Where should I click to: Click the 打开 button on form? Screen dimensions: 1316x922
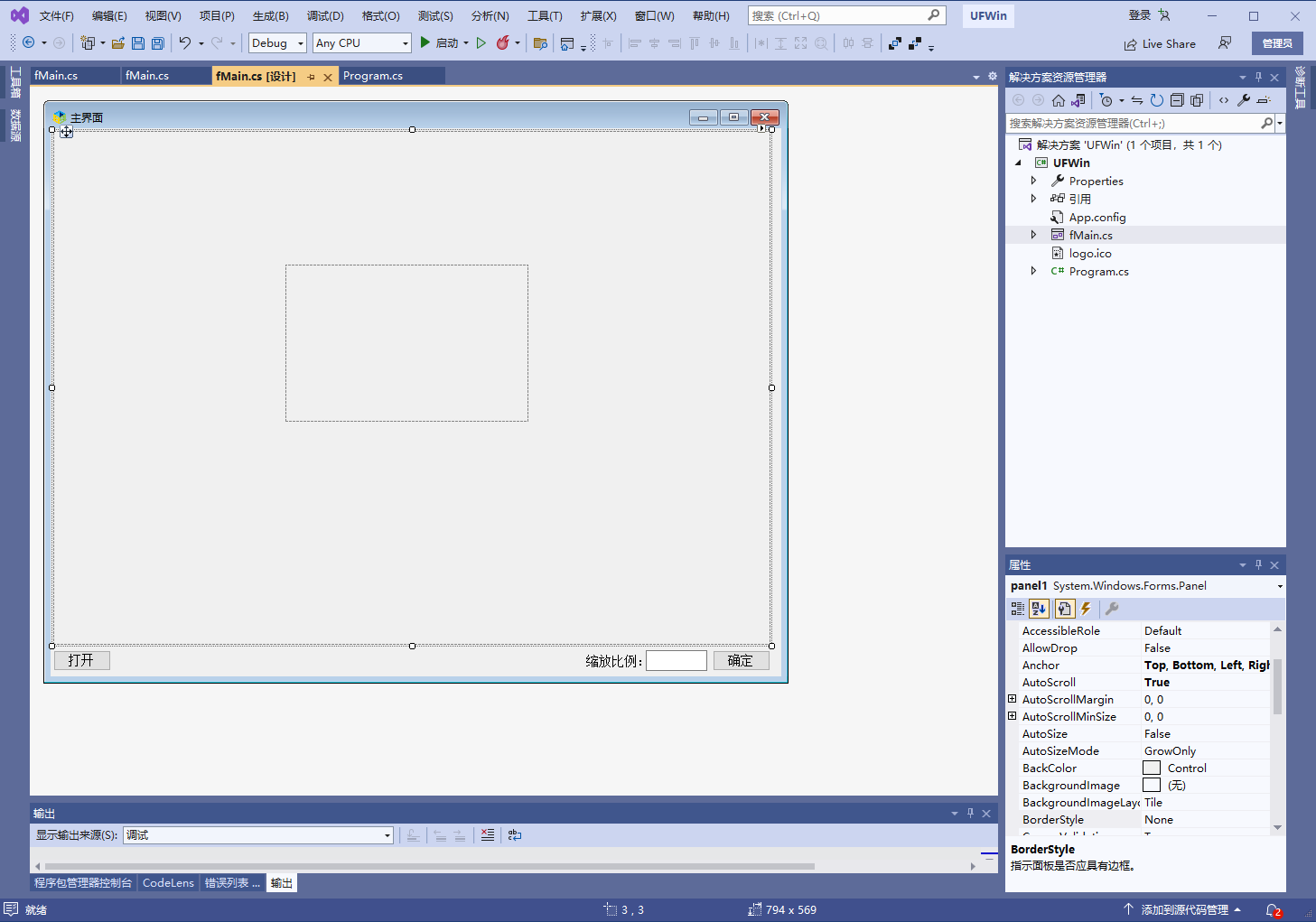(x=81, y=660)
